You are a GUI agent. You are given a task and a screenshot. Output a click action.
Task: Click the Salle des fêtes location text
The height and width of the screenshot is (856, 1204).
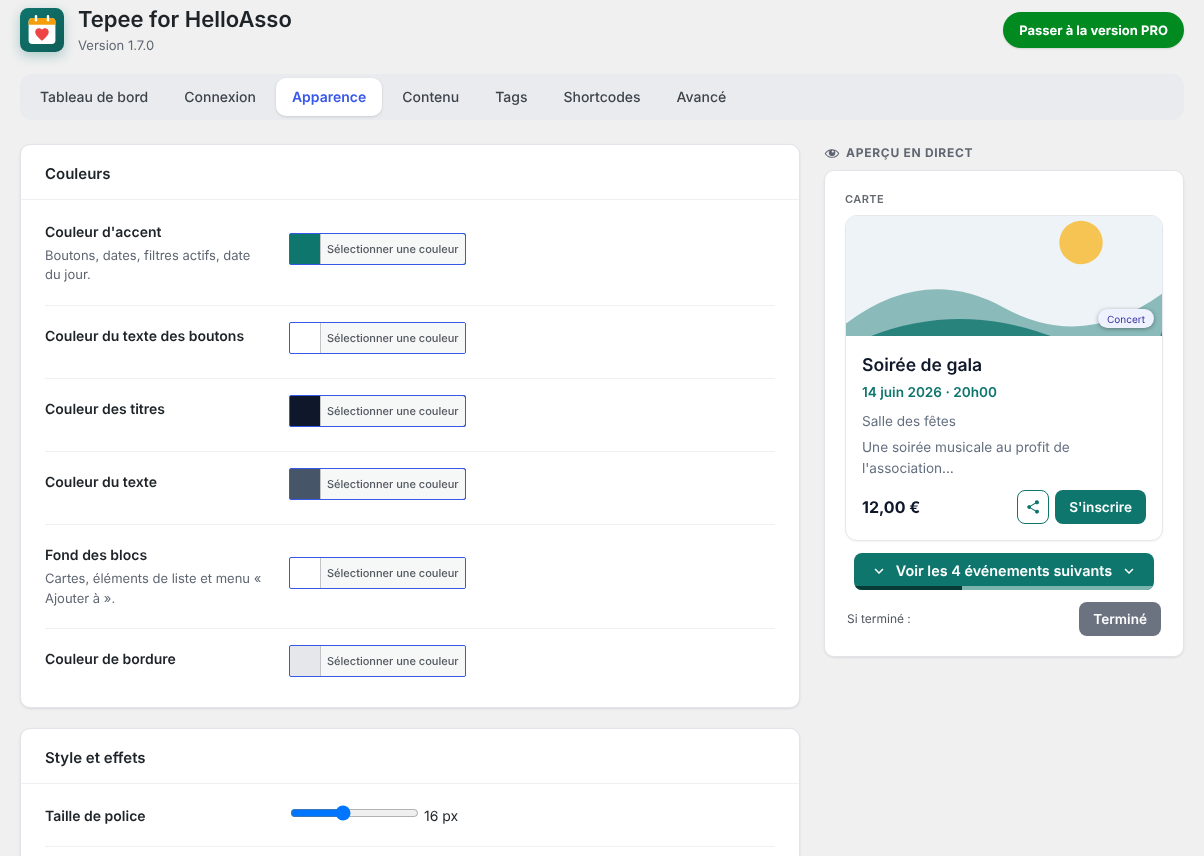click(x=909, y=421)
